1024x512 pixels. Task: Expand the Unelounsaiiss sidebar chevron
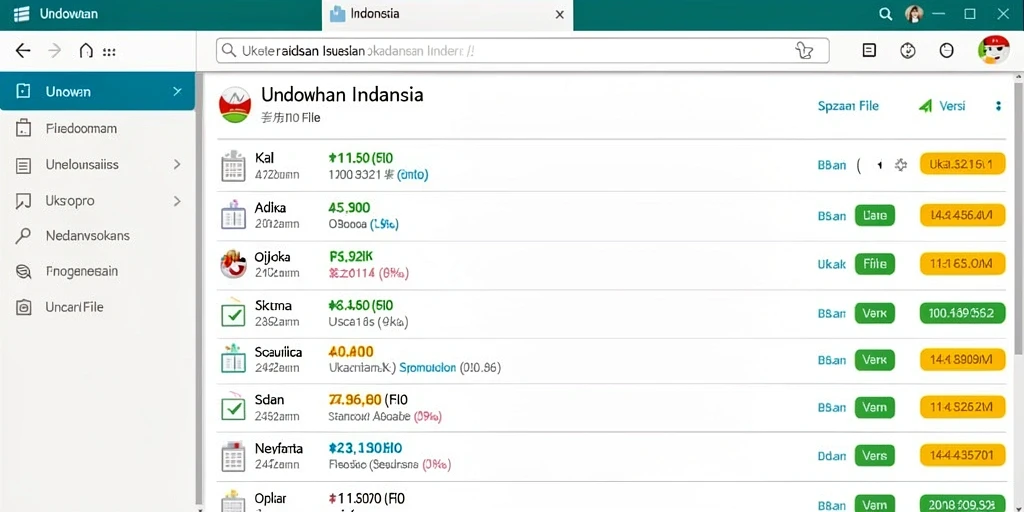177,165
